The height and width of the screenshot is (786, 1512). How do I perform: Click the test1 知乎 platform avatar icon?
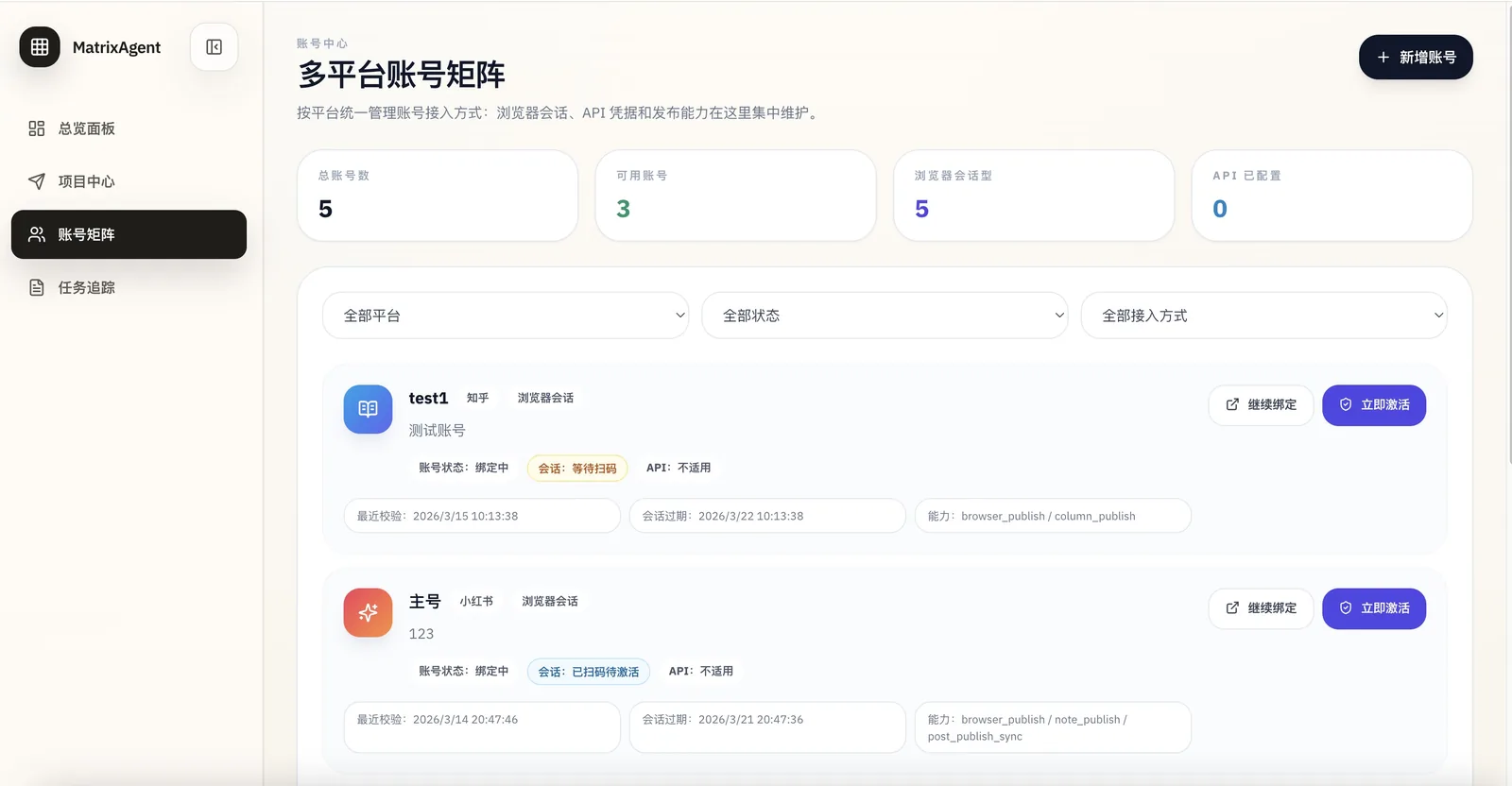coord(368,409)
